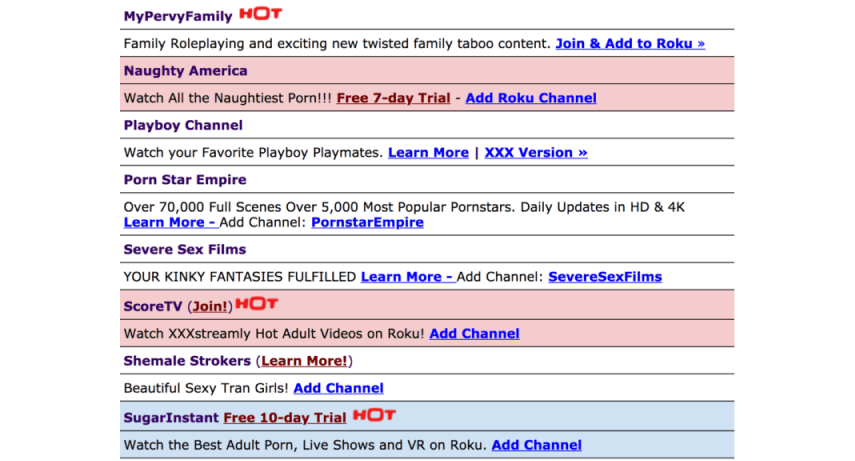The height and width of the screenshot is (461, 855).
Task: Open SugarInstant 'Free 10-day Trial' link
Action: tap(285, 418)
